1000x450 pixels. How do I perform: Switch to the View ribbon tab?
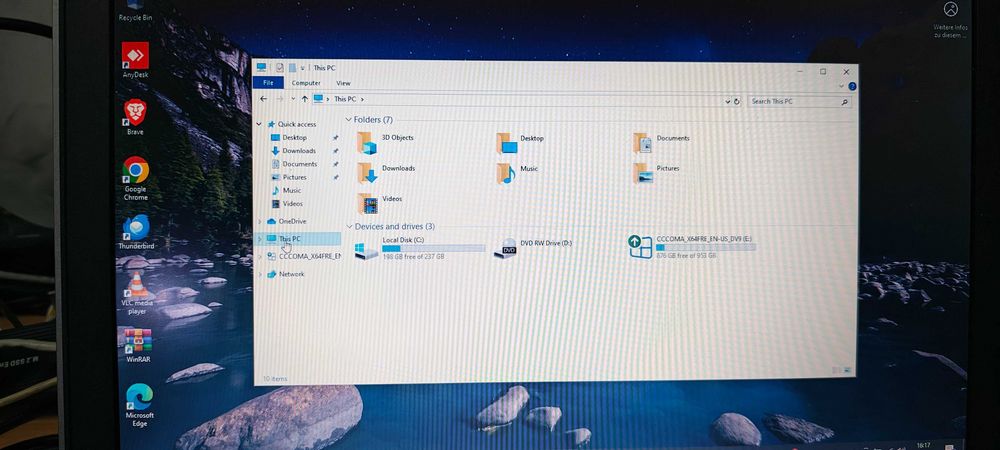click(x=343, y=83)
